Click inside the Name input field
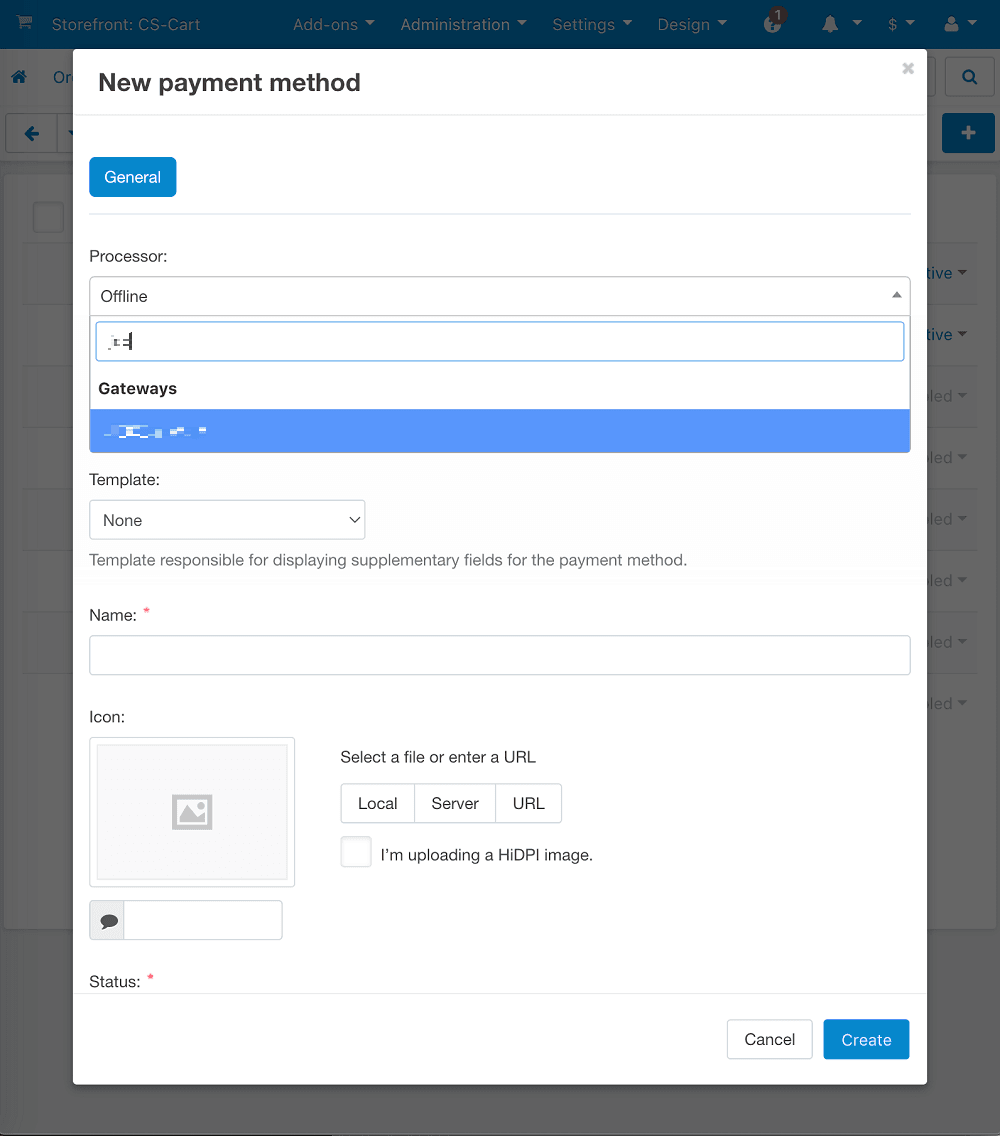 click(x=500, y=655)
